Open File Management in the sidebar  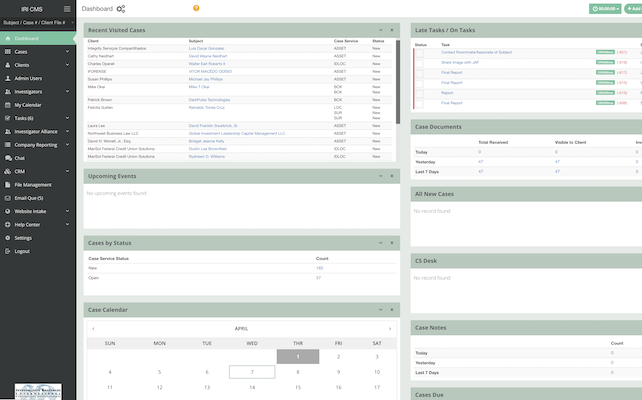point(33,184)
